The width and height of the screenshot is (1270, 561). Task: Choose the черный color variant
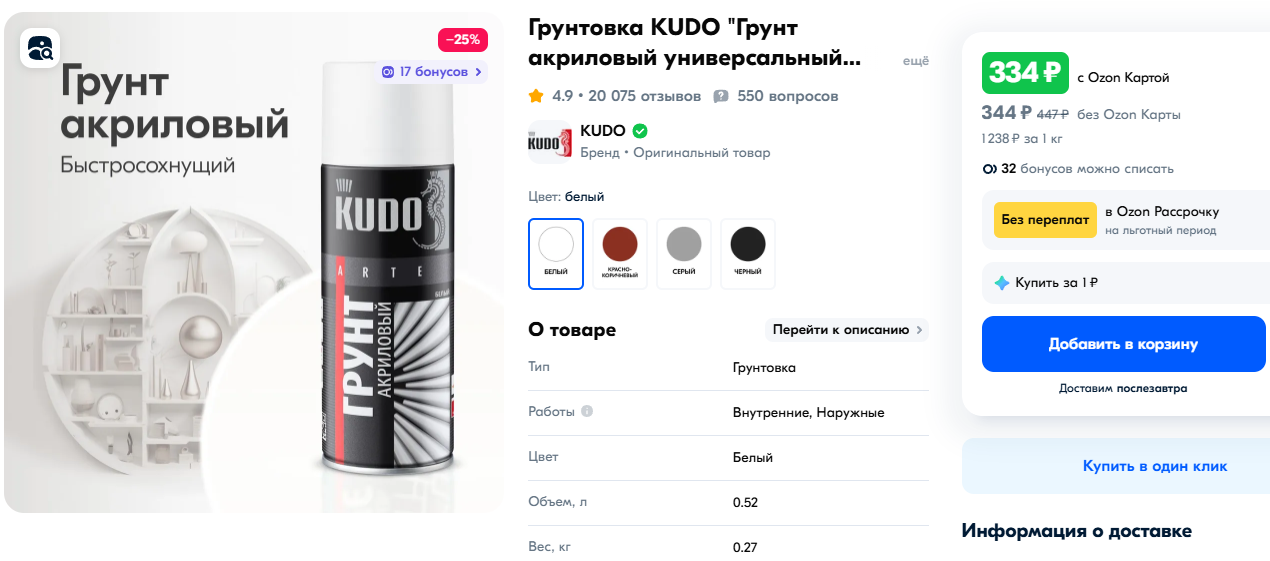click(748, 254)
